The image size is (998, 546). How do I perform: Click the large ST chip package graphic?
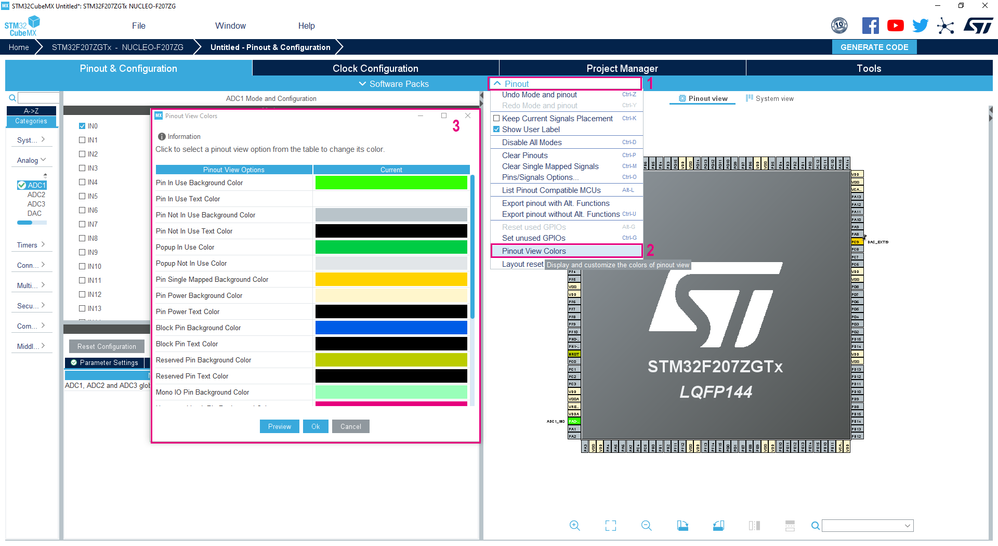coord(716,305)
